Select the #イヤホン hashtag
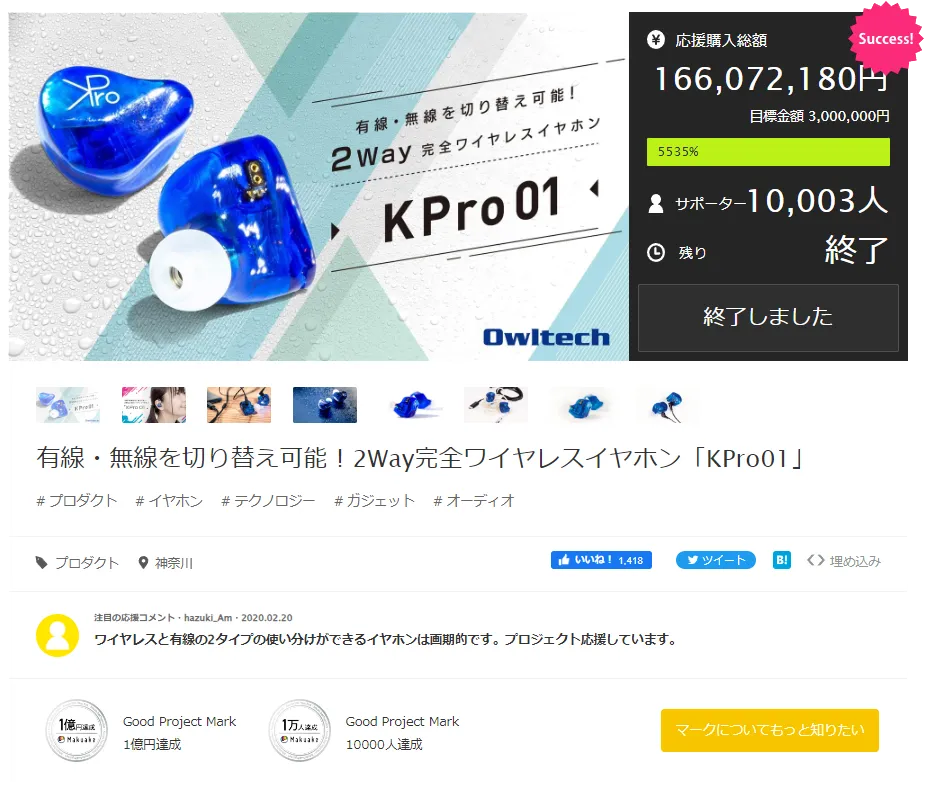Screen dimensions: 927x791 169,501
